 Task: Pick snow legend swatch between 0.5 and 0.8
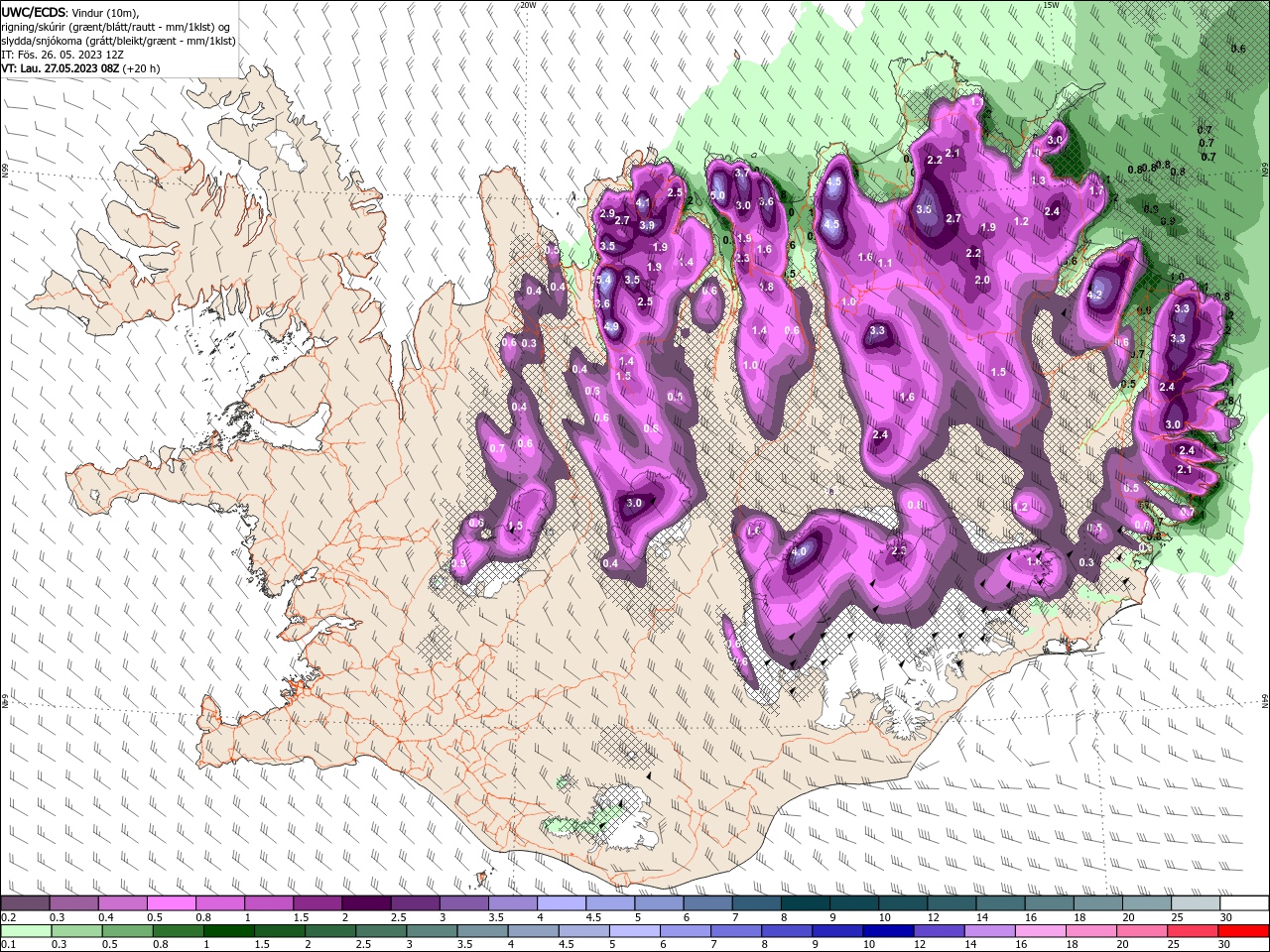tap(171, 903)
